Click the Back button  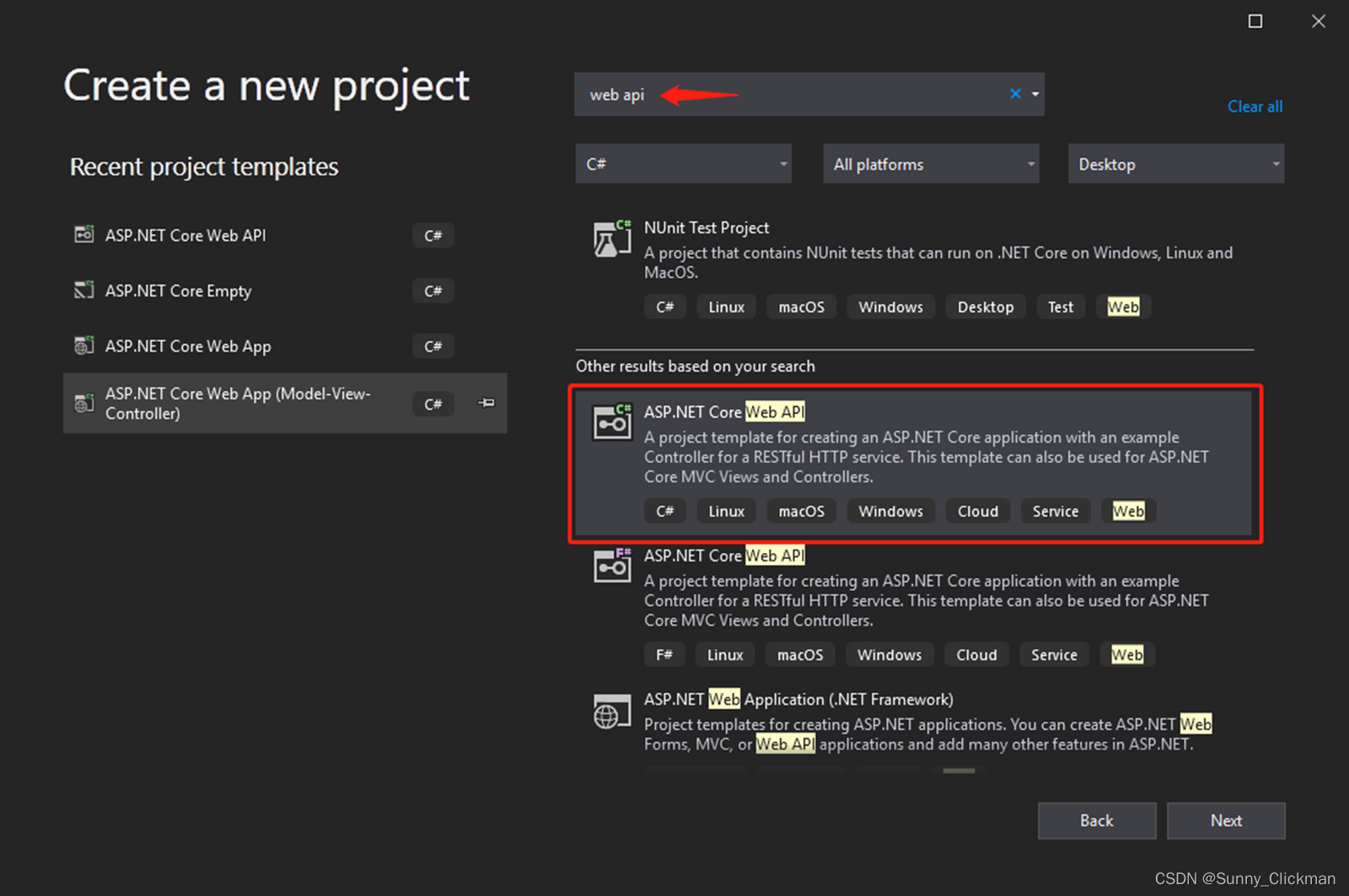click(x=1096, y=820)
